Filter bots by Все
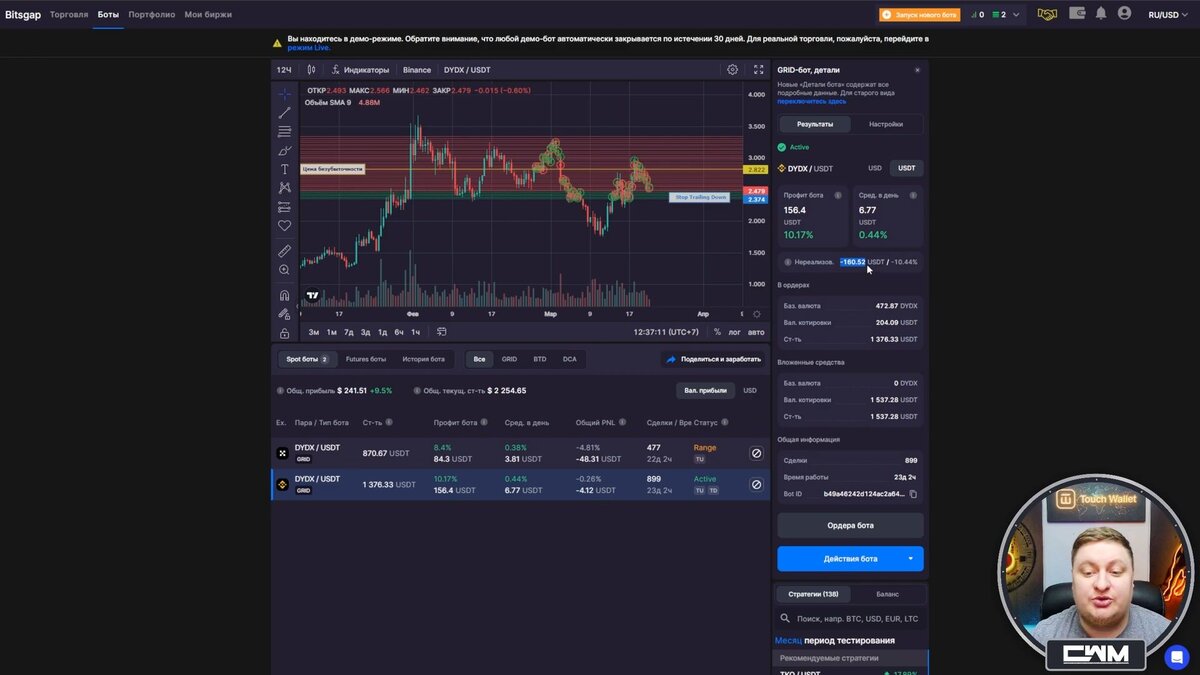The width and height of the screenshot is (1200, 675). pyautogui.click(x=480, y=359)
